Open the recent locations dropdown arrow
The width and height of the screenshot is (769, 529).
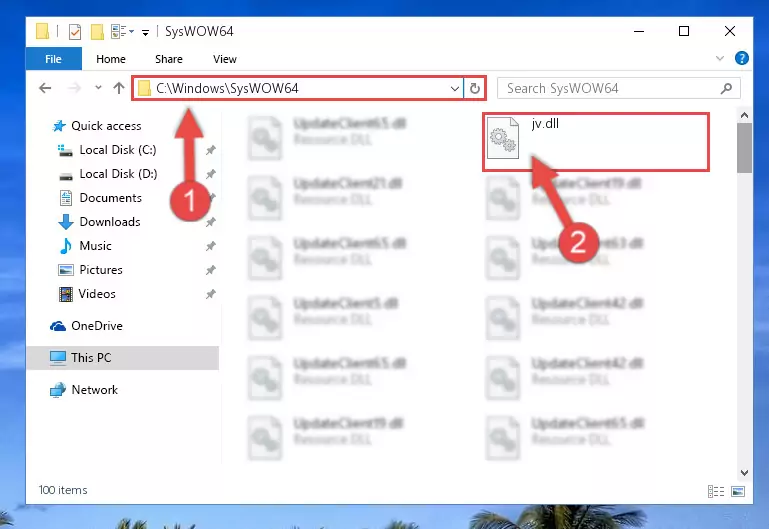point(98,88)
